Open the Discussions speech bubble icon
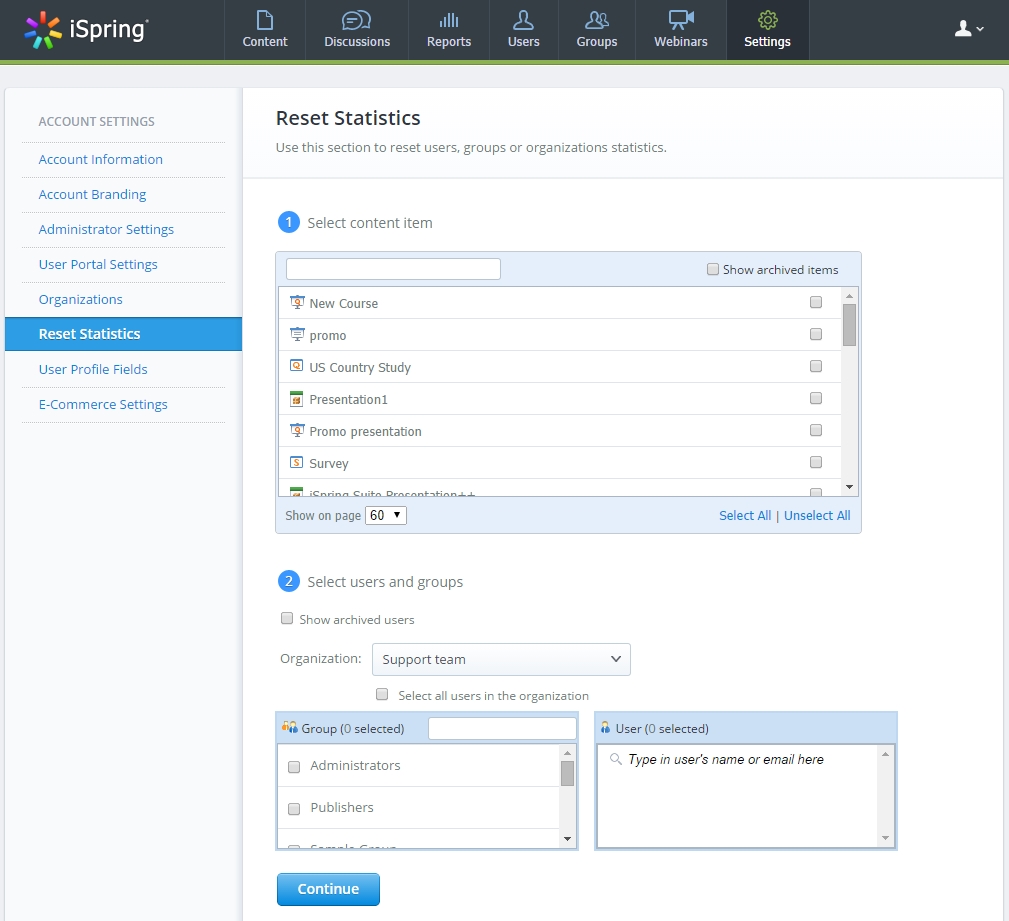This screenshot has width=1009, height=921. click(x=356, y=20)
